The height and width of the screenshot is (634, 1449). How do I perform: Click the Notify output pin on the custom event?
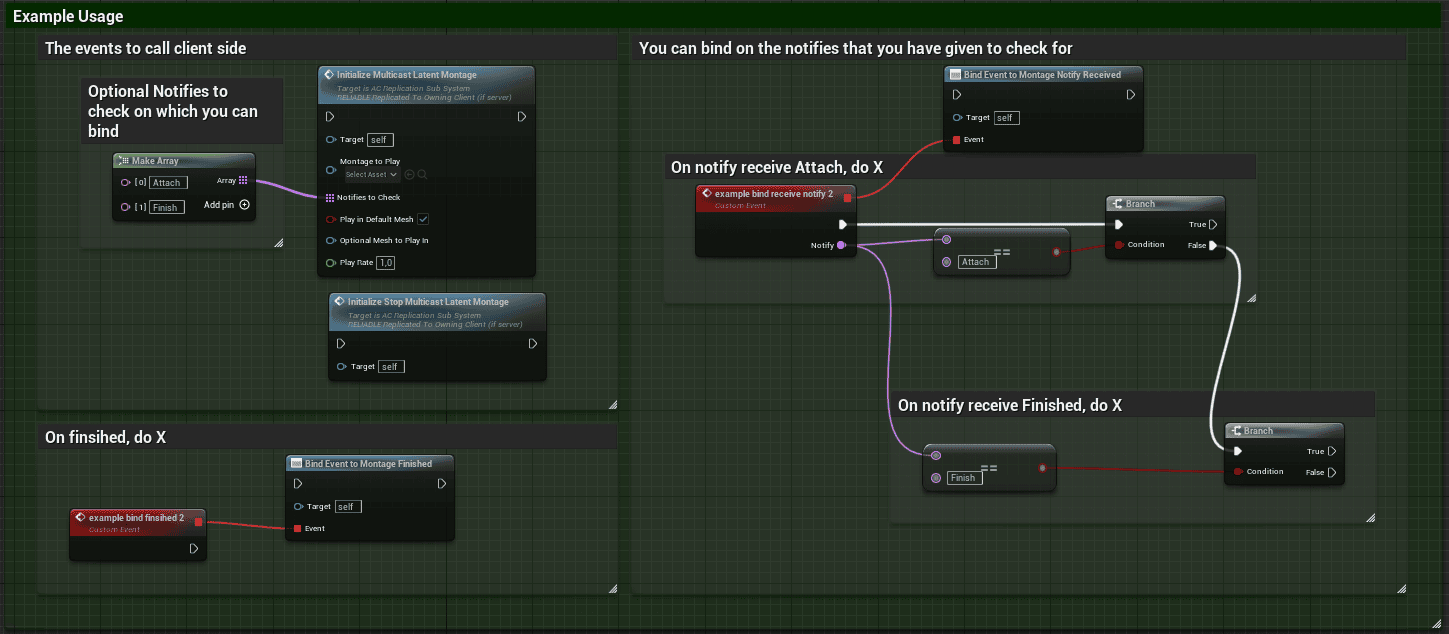click(841, 245)
